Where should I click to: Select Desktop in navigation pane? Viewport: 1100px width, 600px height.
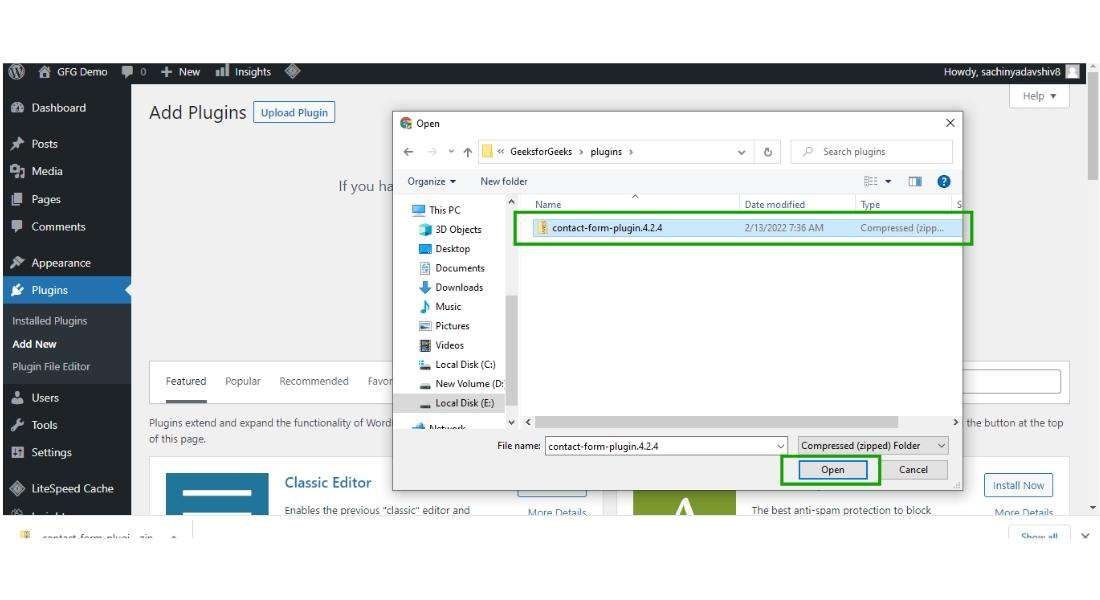tap(445, 248)
